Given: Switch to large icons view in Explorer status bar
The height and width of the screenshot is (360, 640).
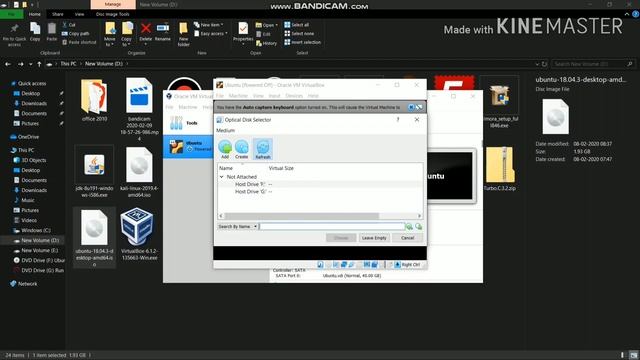Looking at the screenshot, I should tap(633, 355).
